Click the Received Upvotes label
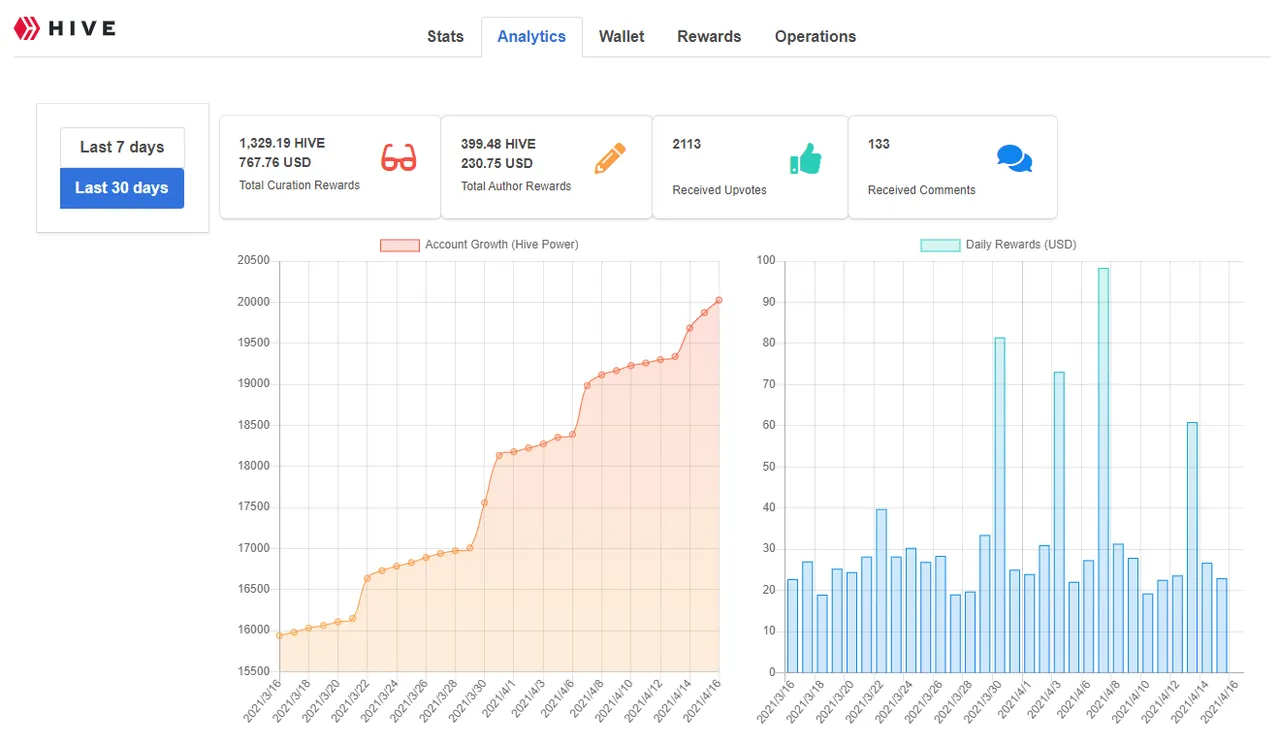This screenshot has width=1280, height=751. click(719, 190)
